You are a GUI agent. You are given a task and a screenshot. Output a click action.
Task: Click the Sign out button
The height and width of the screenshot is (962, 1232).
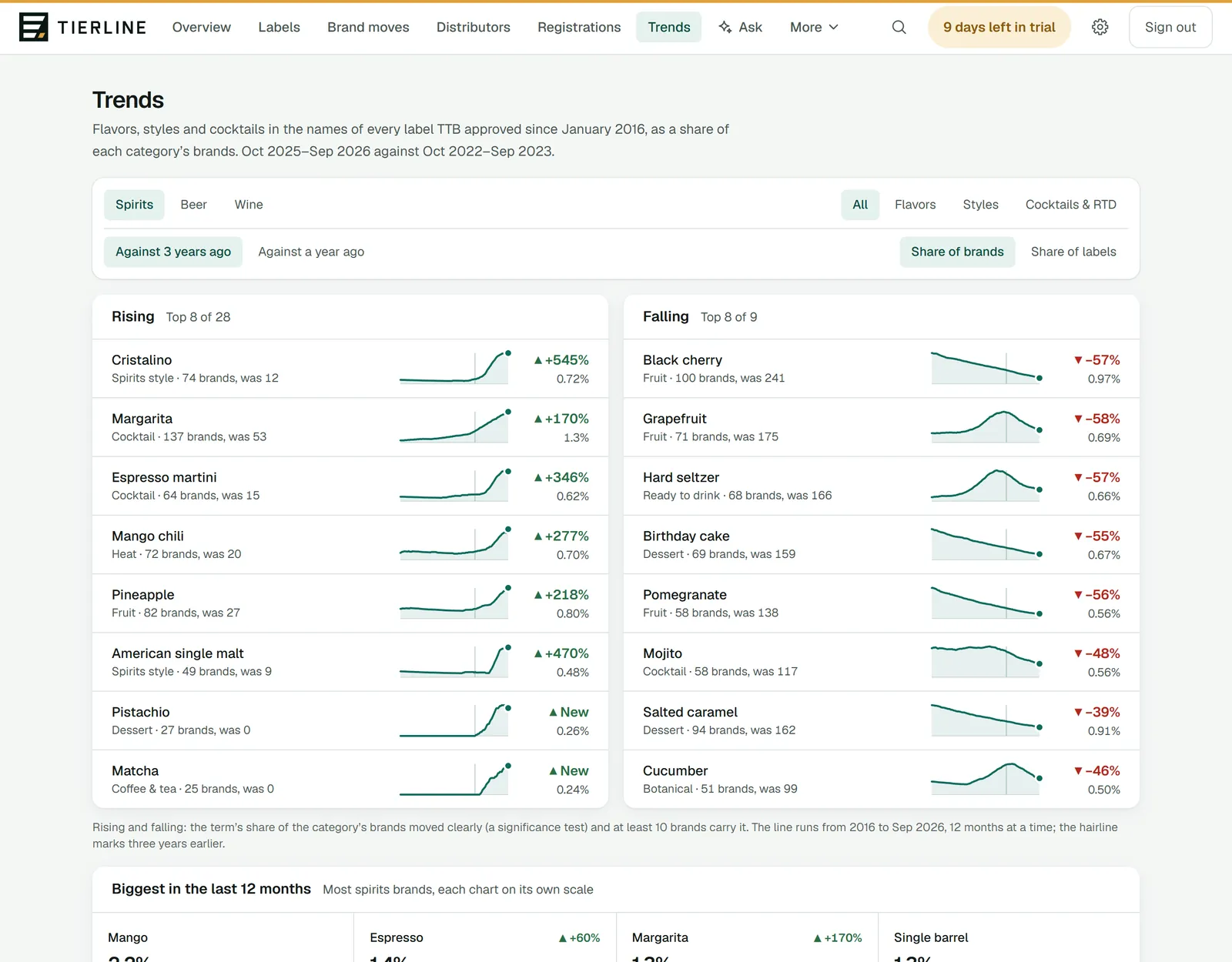click(1170, 27)
